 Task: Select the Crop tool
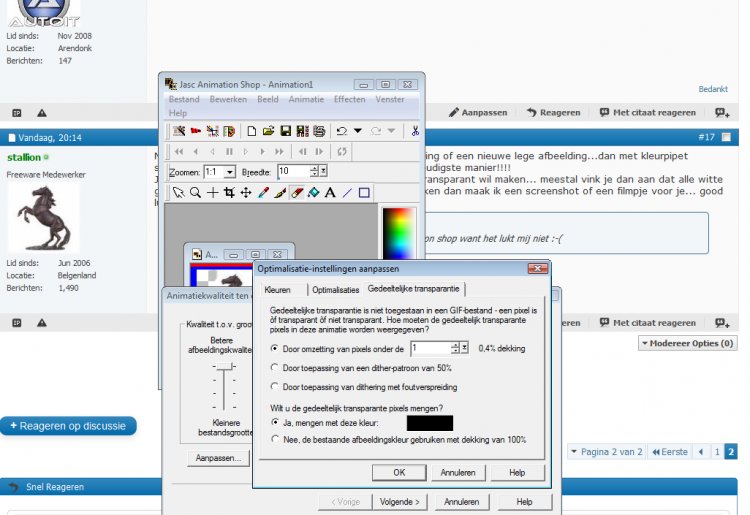tap(229, 193)
